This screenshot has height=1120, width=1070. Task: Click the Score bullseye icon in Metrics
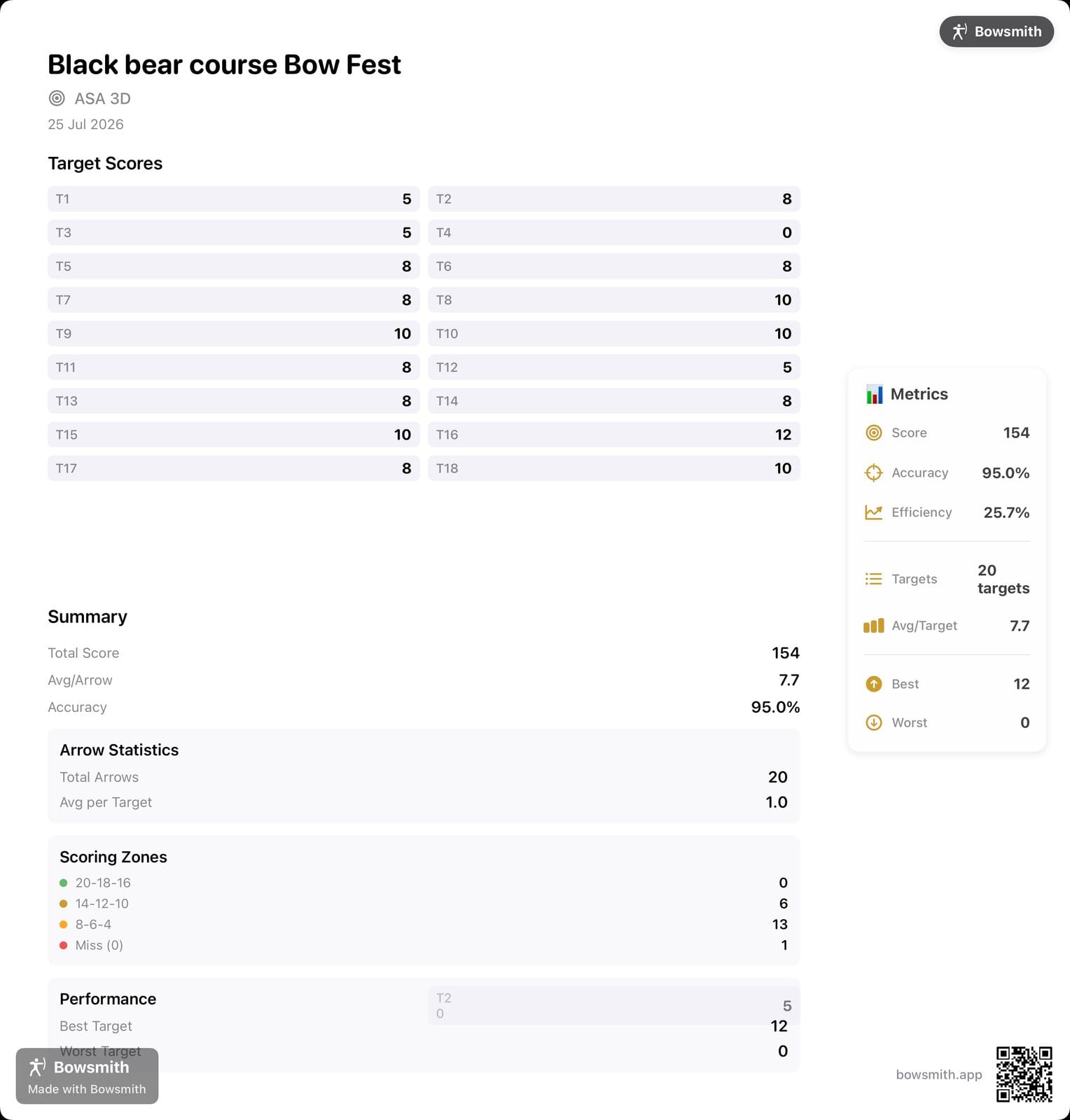pos(874,433)
